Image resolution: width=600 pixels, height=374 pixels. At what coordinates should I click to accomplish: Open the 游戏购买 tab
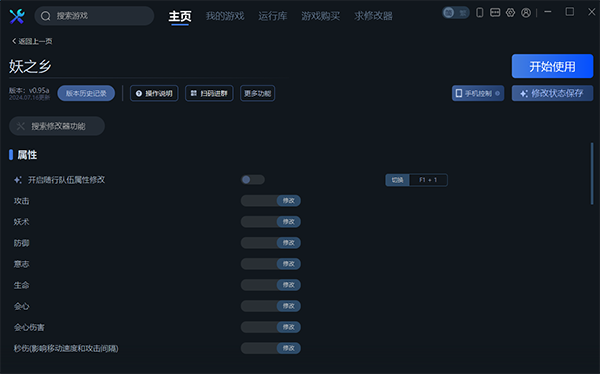coord(321,16)
